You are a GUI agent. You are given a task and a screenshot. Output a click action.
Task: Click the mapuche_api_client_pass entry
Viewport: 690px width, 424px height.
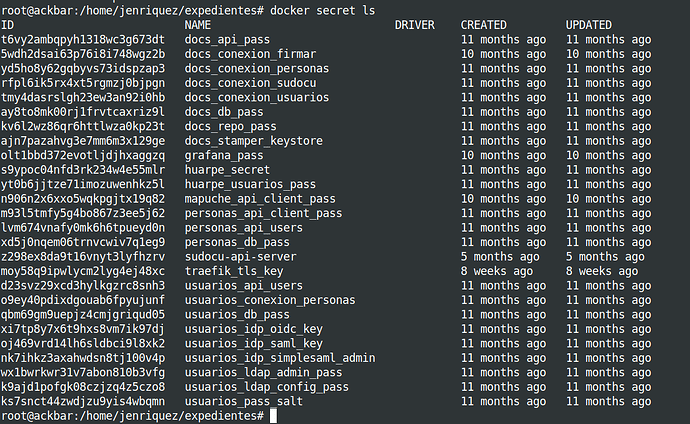coord(260,199)
